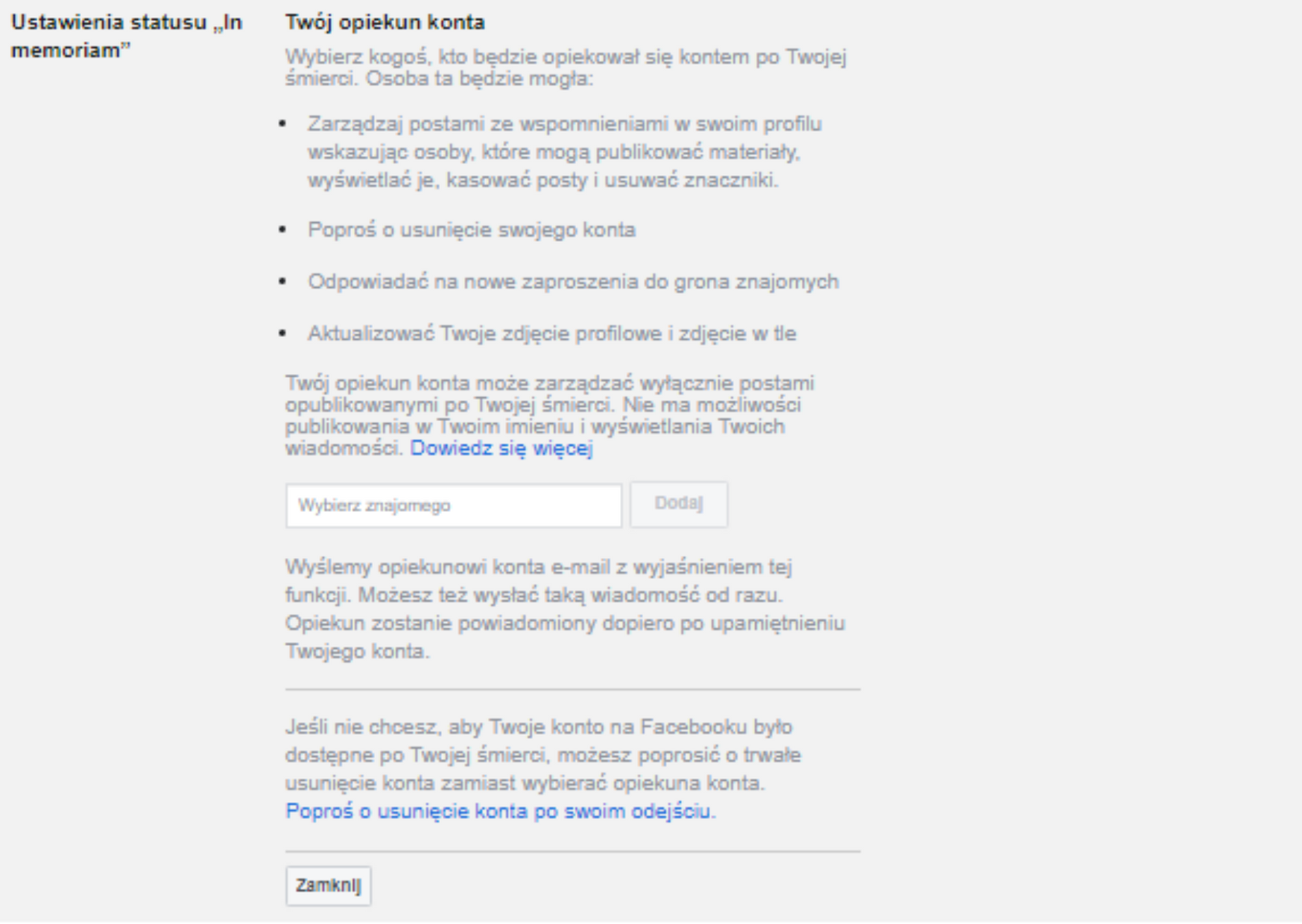
Task: Follow "Poproś o usunięcie konta po swoim odejściu" link
Action: point(499,811)
